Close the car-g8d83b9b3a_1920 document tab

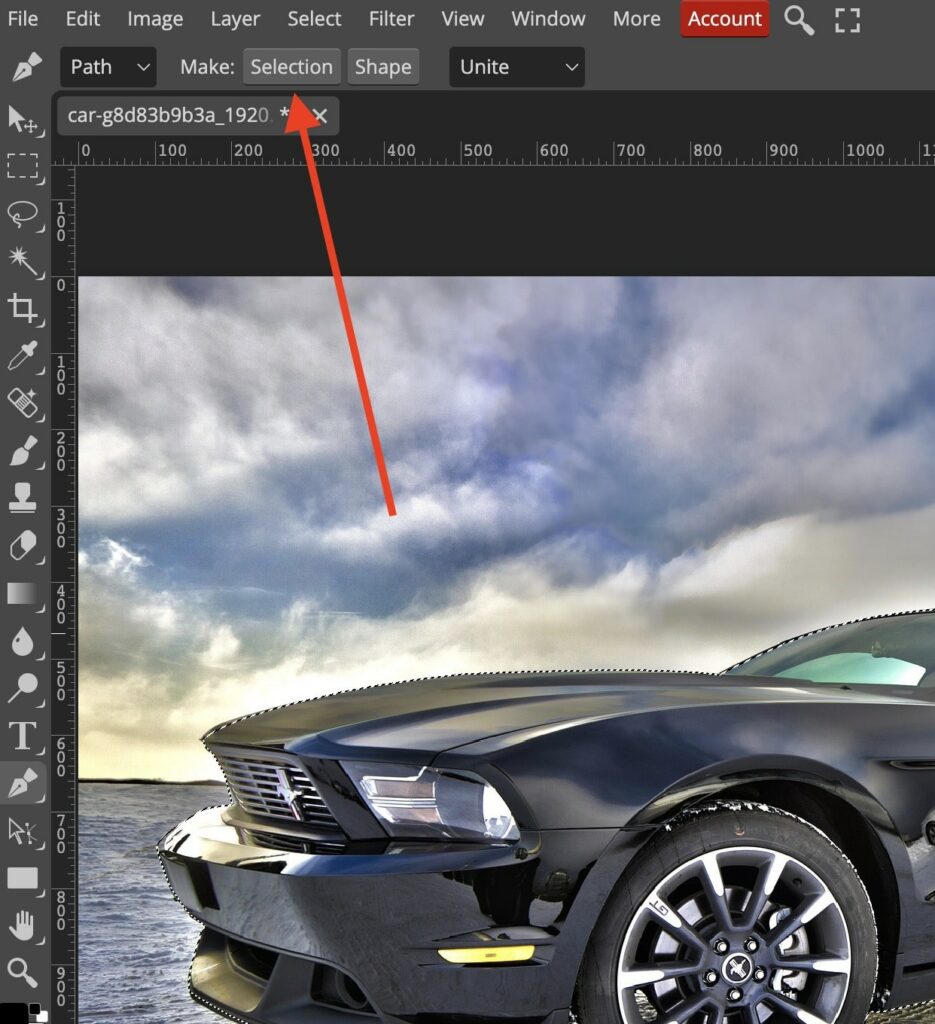320,116
